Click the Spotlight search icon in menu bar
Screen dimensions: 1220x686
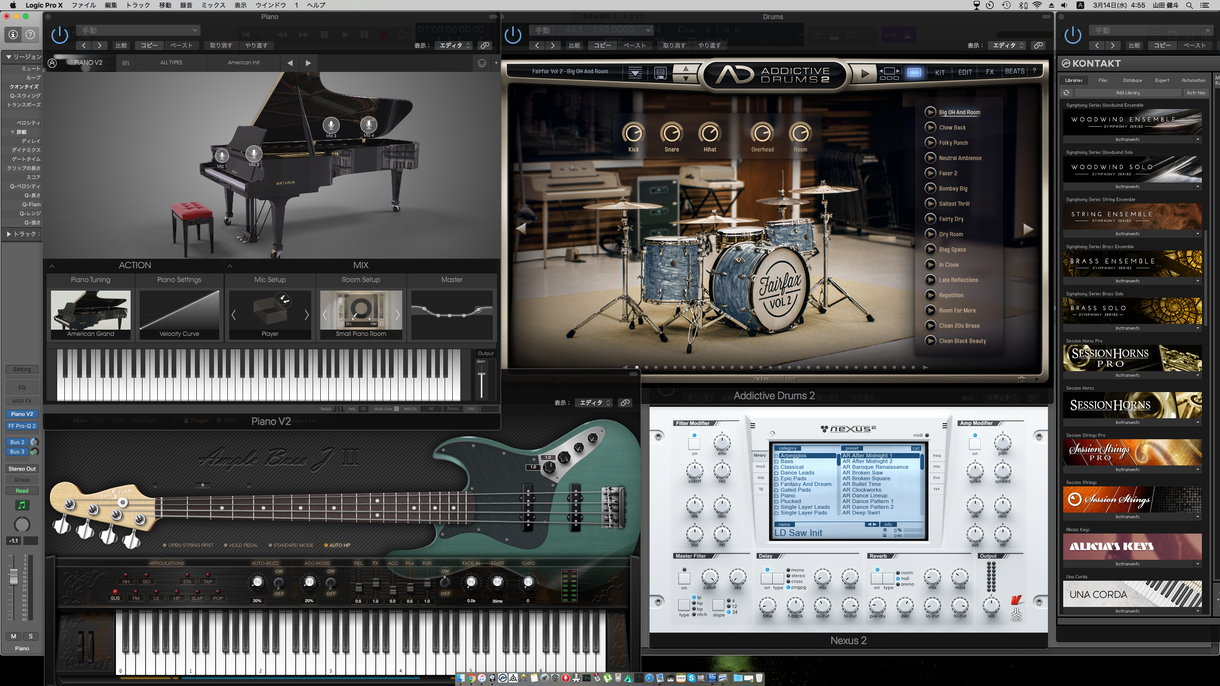1187,5
